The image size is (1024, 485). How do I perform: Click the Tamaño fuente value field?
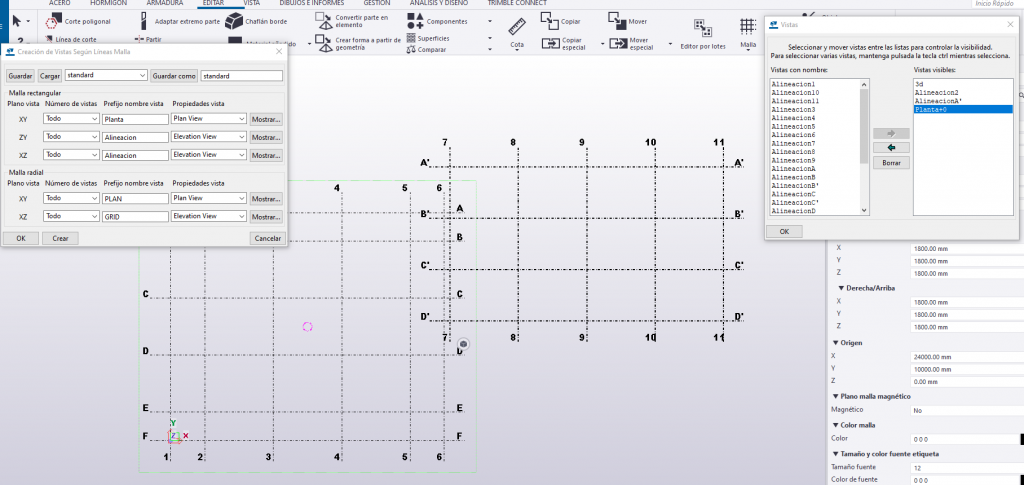click(x=965, y=467)
